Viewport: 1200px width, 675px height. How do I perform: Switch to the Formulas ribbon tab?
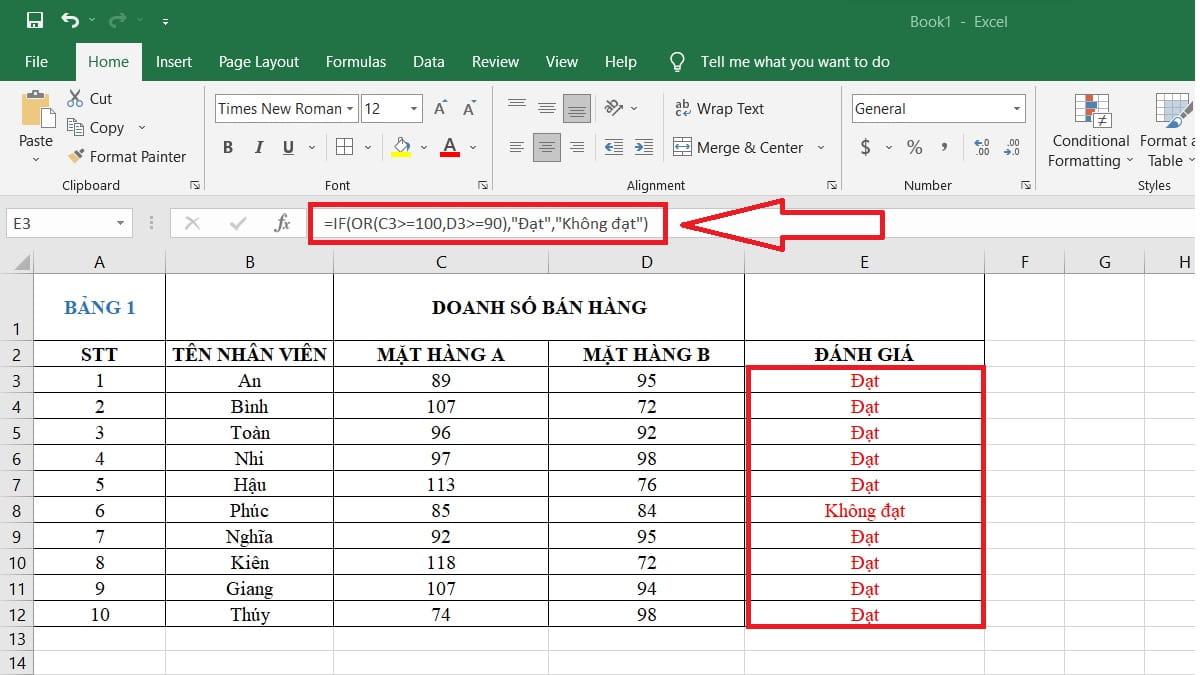356,62
